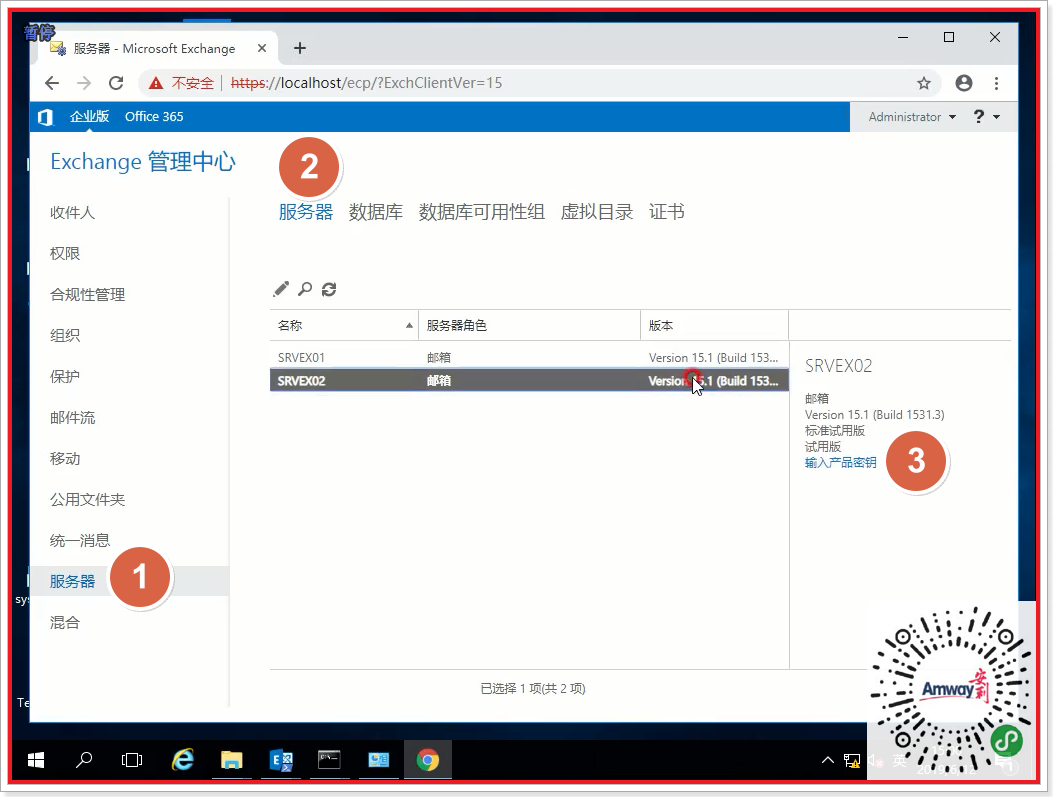1053x797 pixels.
Task: Show hidden tray icons chevron
Action: point(828,760)
